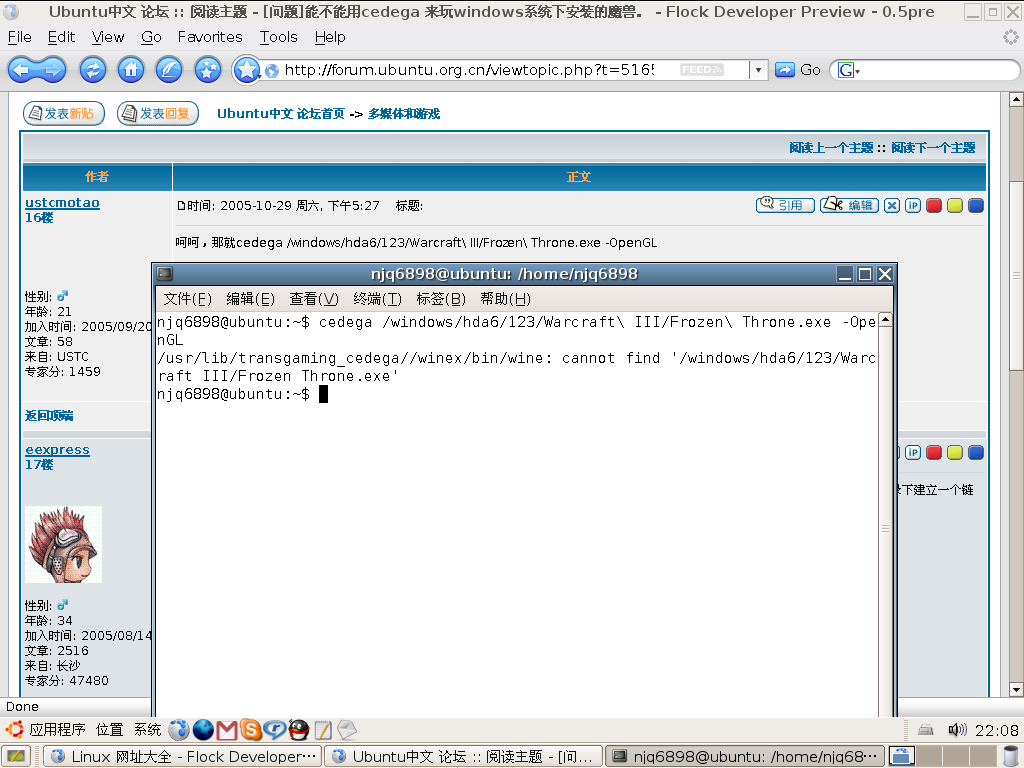The image size is (1024, 768).
Task: Click the printer icon in the system tray
Action: click(x=925, y=730)
